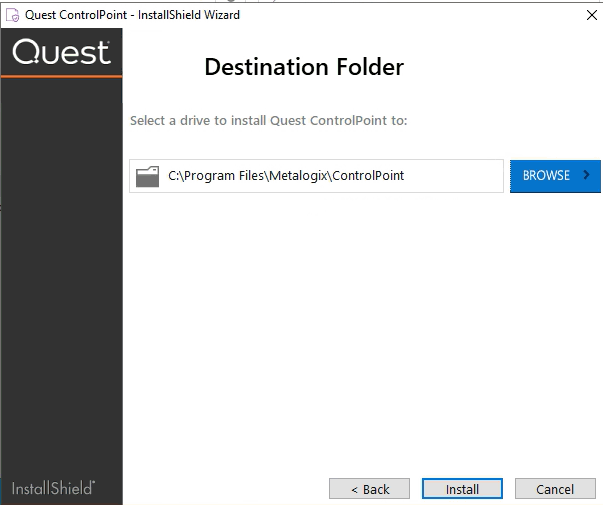Click the installer icon in the title bar
The width and height of the screenshot is (603, 505).
(13, 15)
